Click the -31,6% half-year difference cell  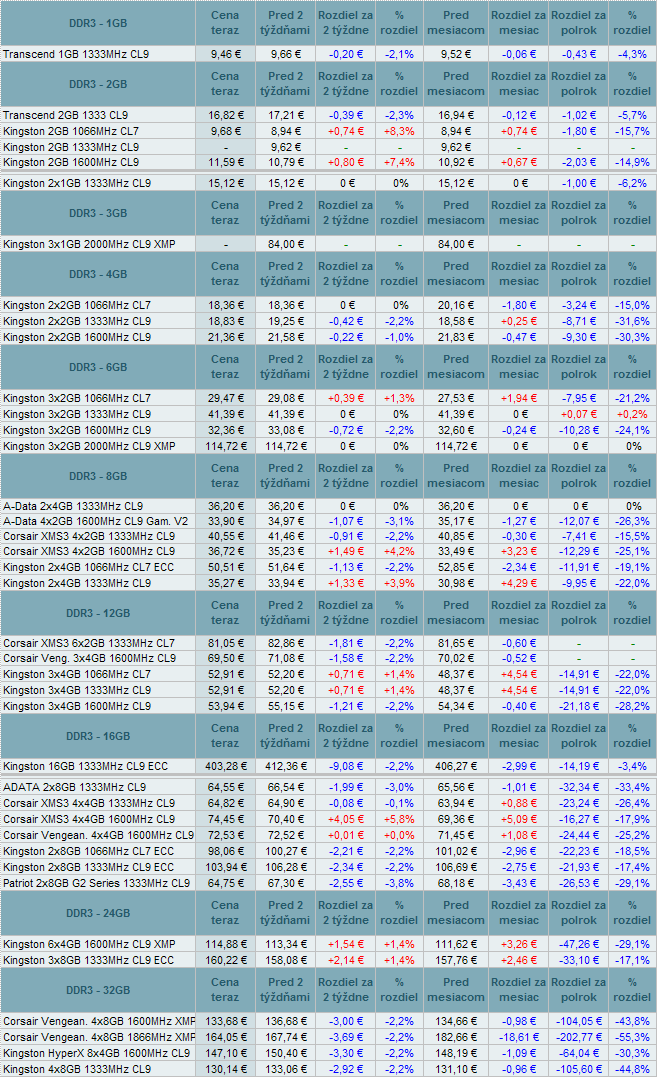[x=632, y=321]
